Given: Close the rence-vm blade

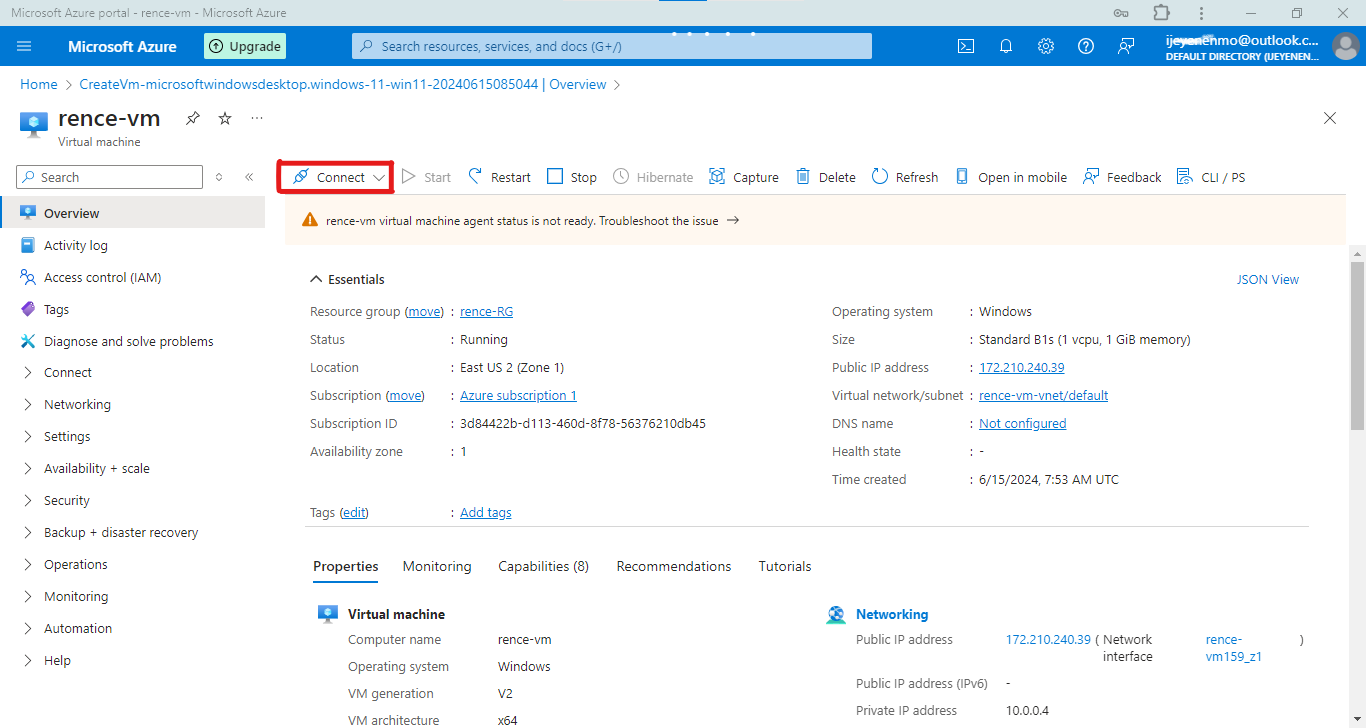Looking at the screenshot, I should point(1330,118).
